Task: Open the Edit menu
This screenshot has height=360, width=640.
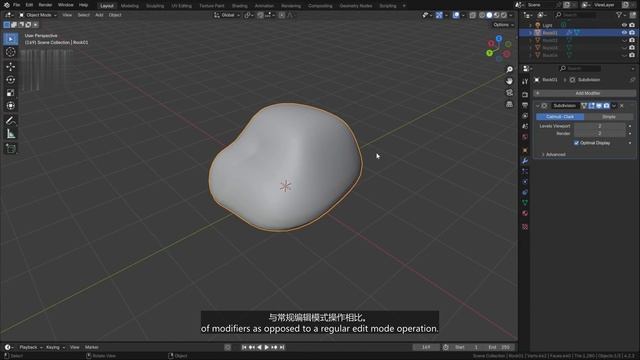Action: click(x=29, y=5)
